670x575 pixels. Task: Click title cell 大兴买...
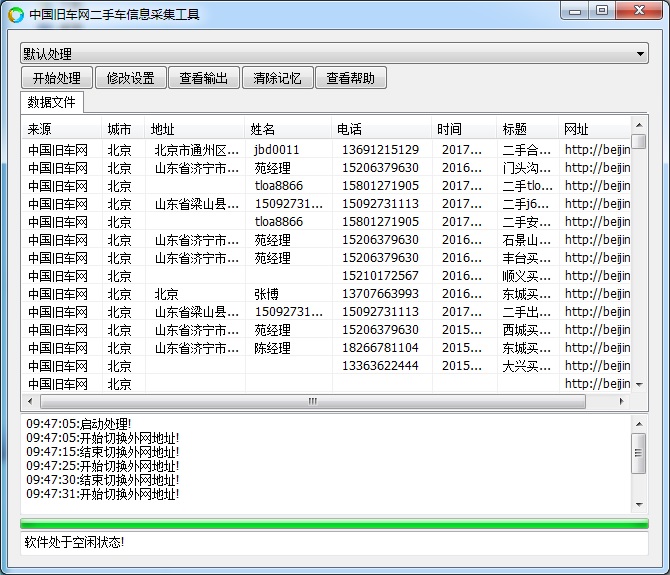coord(526,366)
